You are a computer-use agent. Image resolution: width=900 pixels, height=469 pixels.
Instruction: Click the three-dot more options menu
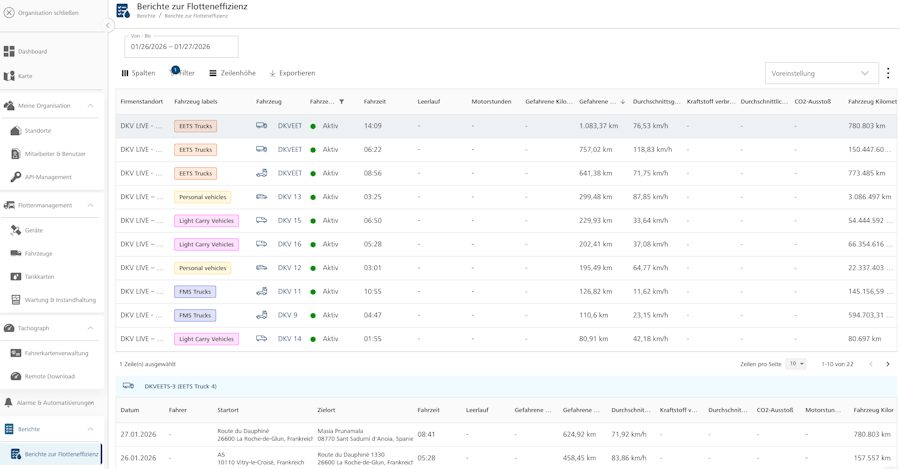tap(888, 73)
